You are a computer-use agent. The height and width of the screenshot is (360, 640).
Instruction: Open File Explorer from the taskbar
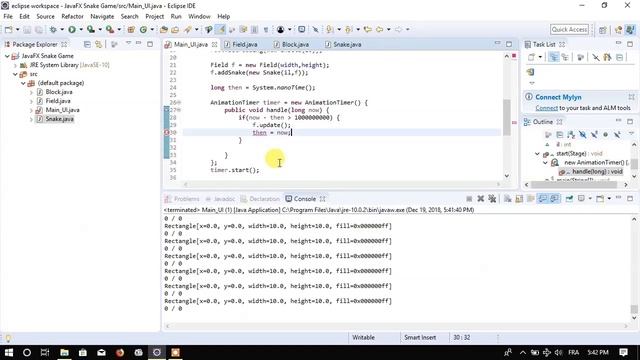64,352
